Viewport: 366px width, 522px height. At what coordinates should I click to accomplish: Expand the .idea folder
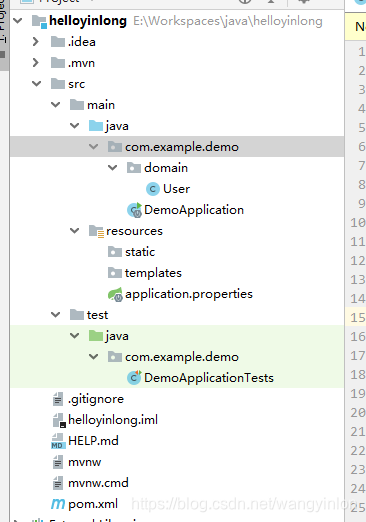pyautogui.click(x=36, y=42)
